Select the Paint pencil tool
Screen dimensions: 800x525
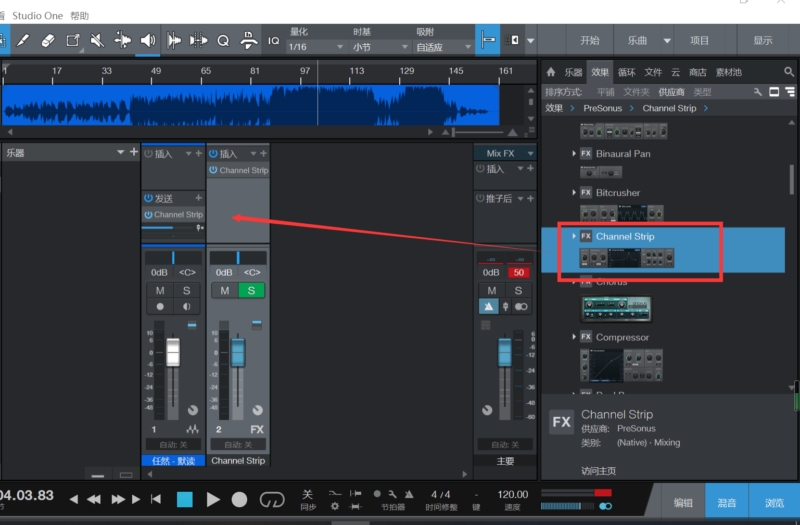tap(22, 41)
